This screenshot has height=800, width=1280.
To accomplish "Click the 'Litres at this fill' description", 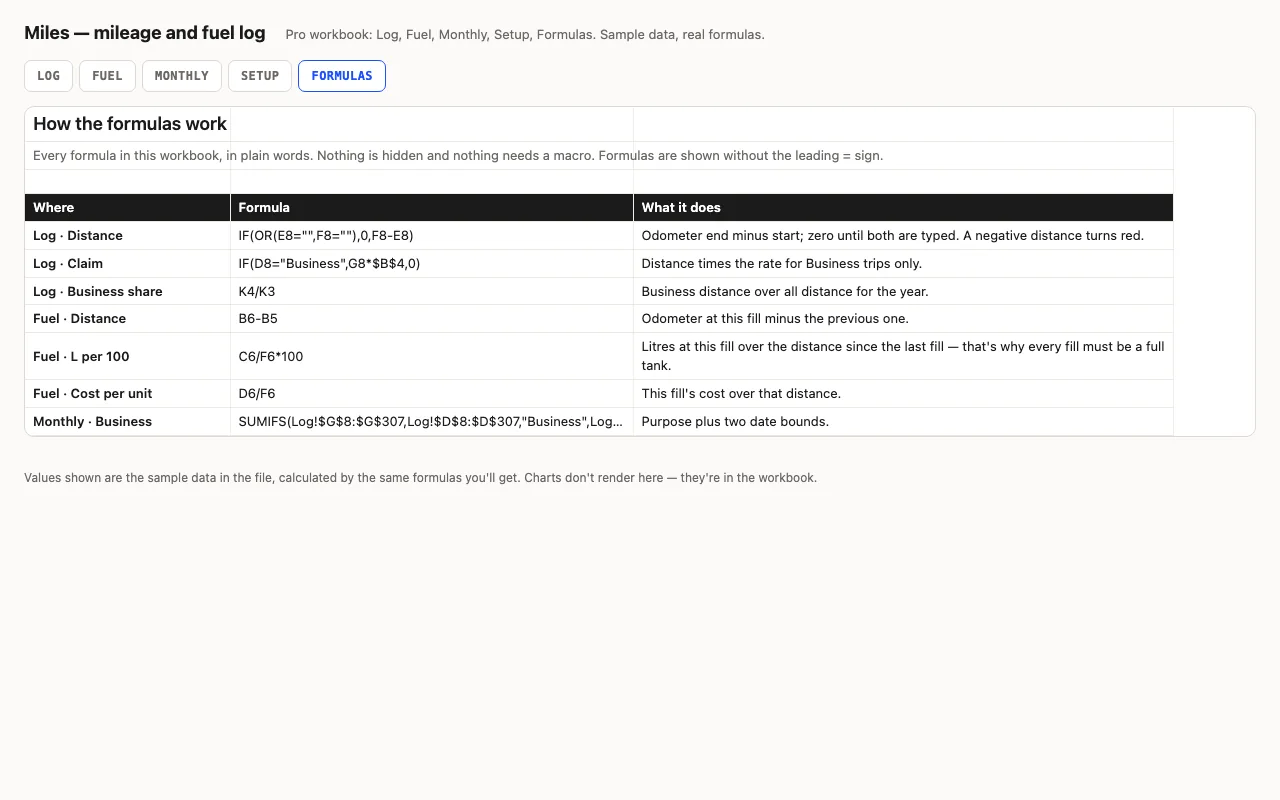I will [x=903, y=356].
